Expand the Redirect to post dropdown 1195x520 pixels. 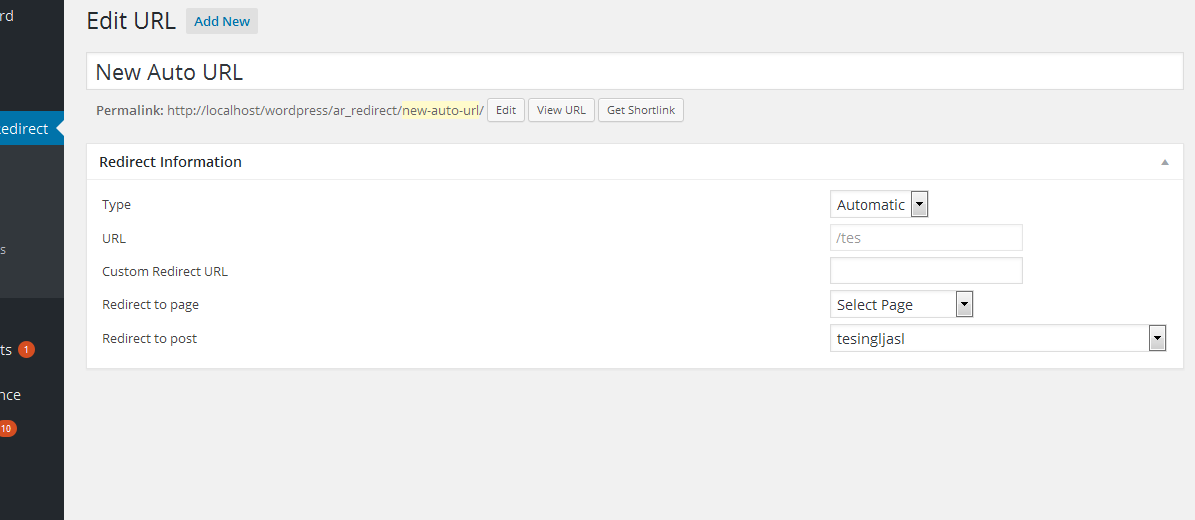[998, 339]
